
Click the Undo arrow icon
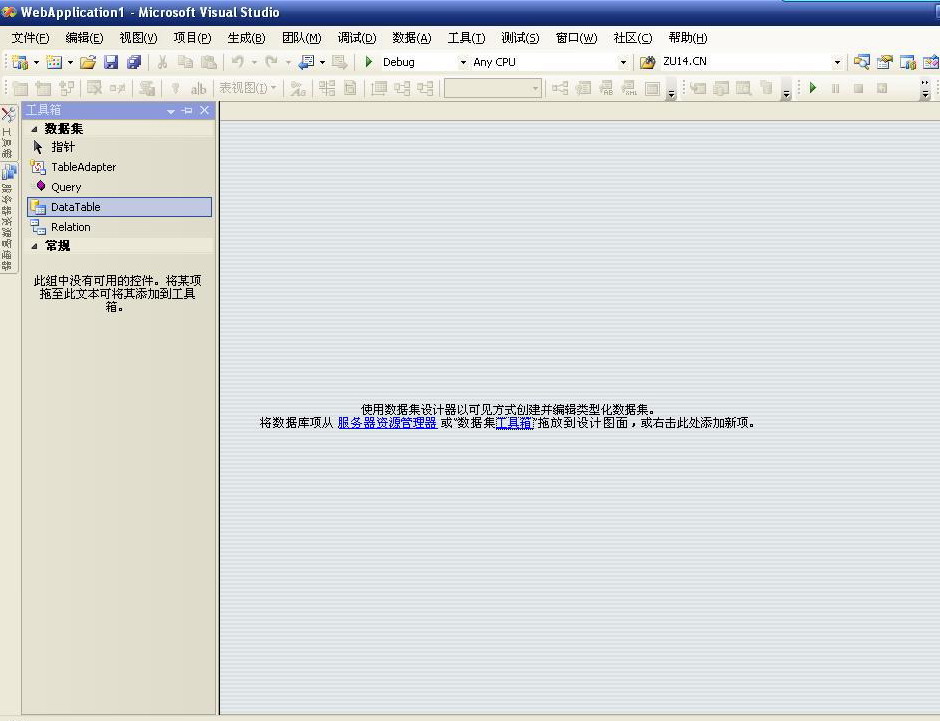tap(238, 62)
